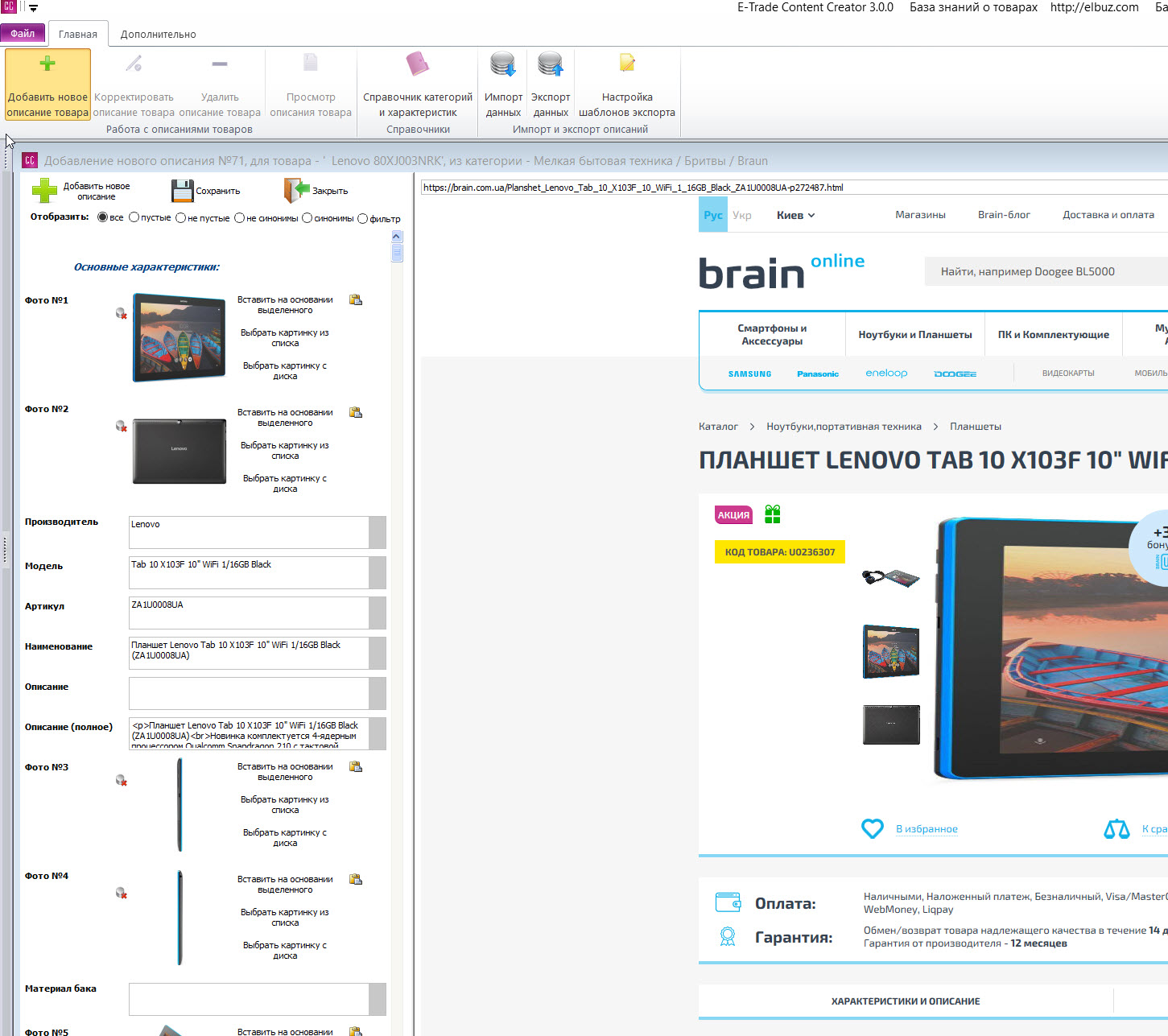Open Смартфоны и Аксессуары site category
The image size is (1168, 1036).
pos(772,334)
